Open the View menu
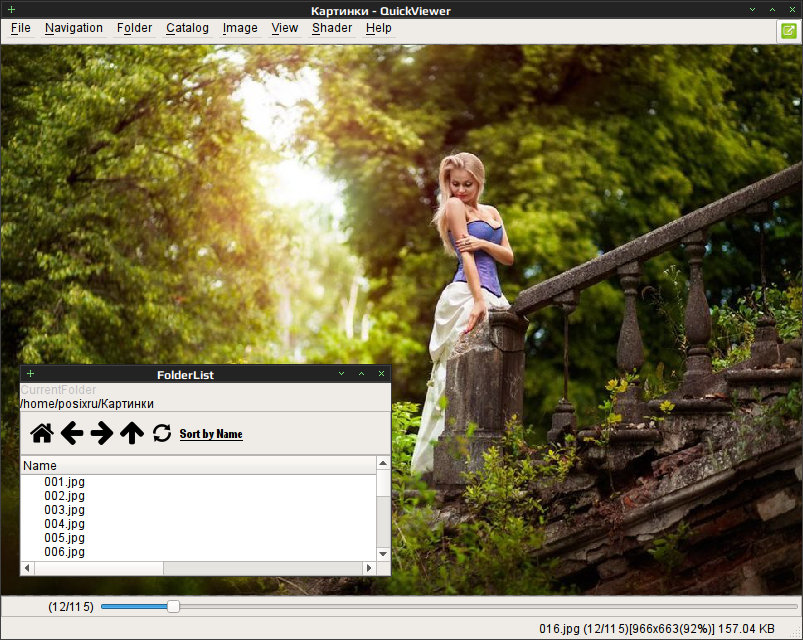This screenshot has height=640, width=803. pos(284,28)
